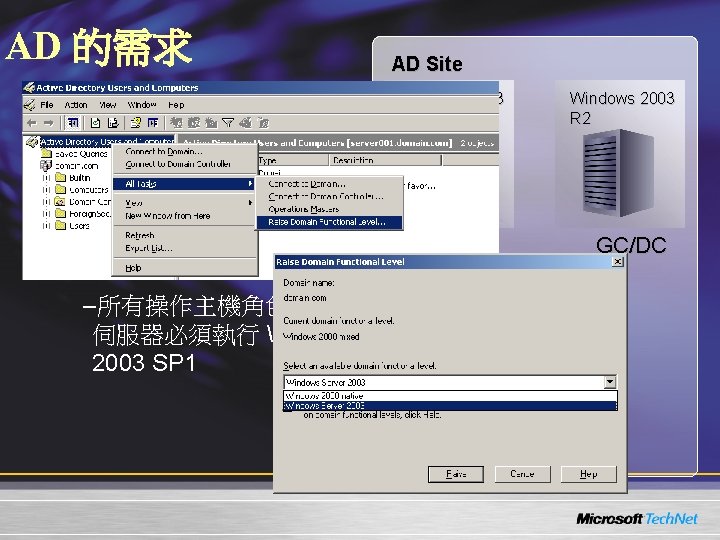Viewport: 720px width, 540px height.
Task: Click the window-pane icon right of Help icon
Action: coord(152,123)
